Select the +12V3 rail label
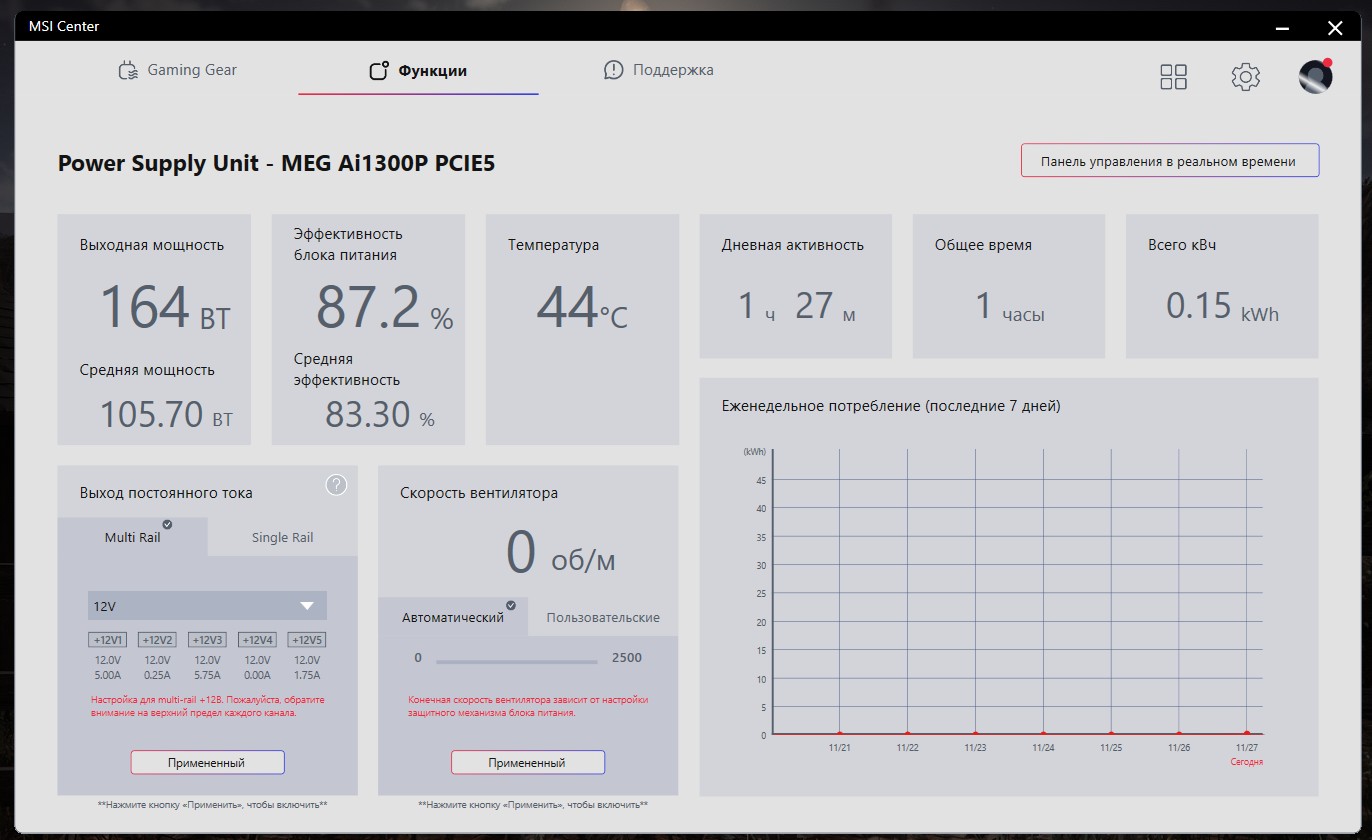The height and width of the screenshot is (840, 1372). 207,640
